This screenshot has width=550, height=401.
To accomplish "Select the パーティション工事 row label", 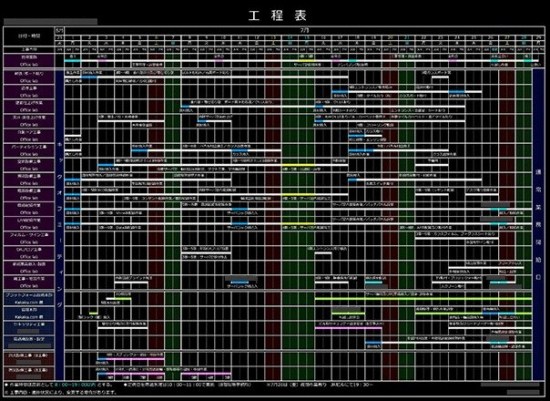I will [29, 147].
